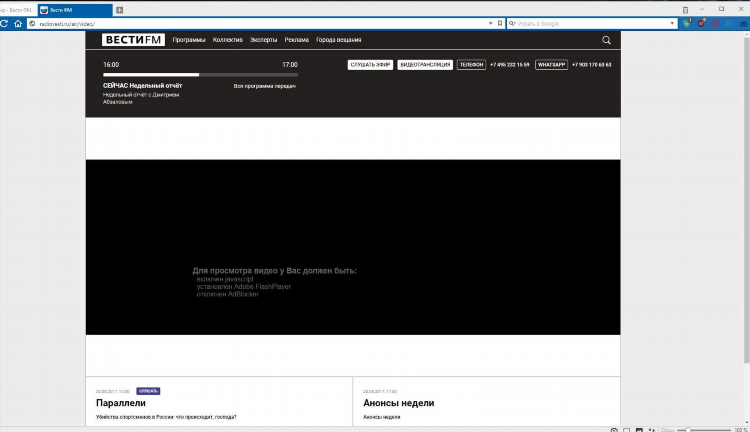Image resolution: width=750 pixels, height=432 pixels.
Task: Open Убийства спортсменов в России article text
Action: point(166,417)
